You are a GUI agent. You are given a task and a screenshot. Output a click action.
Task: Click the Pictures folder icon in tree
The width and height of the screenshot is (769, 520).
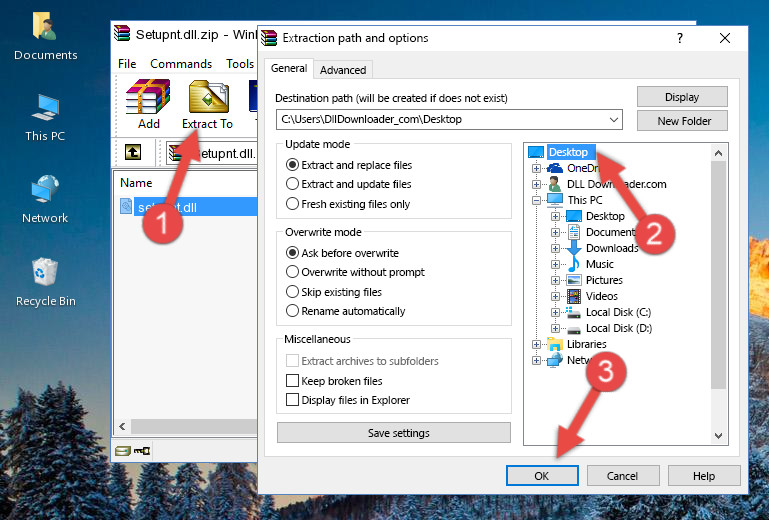tap(574, 280)
